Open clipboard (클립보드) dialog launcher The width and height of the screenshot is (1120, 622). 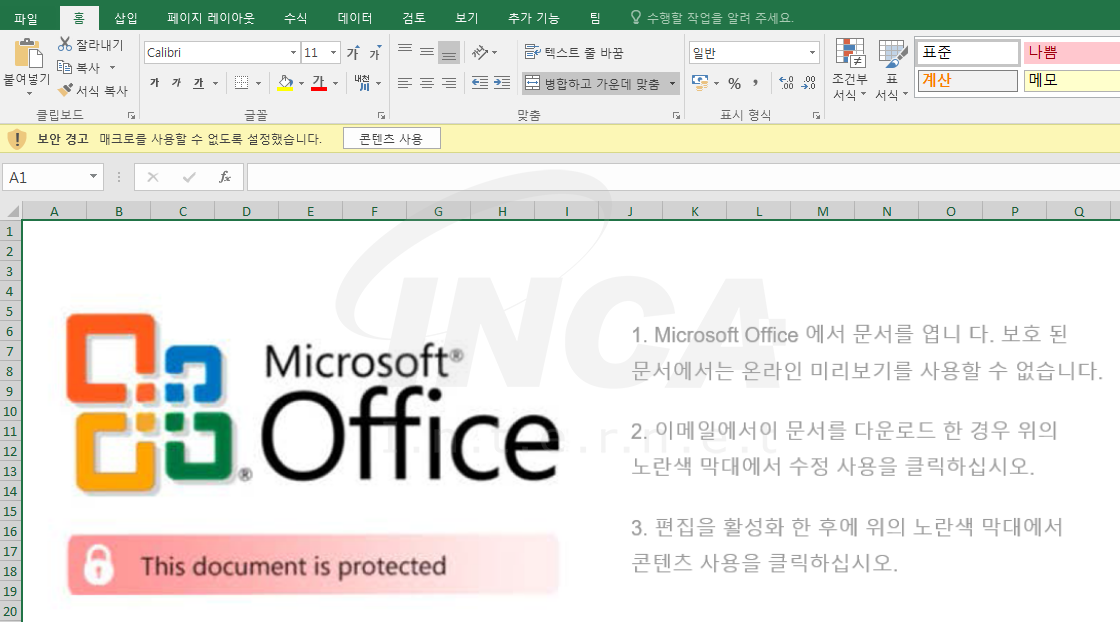tap(131, 115)
